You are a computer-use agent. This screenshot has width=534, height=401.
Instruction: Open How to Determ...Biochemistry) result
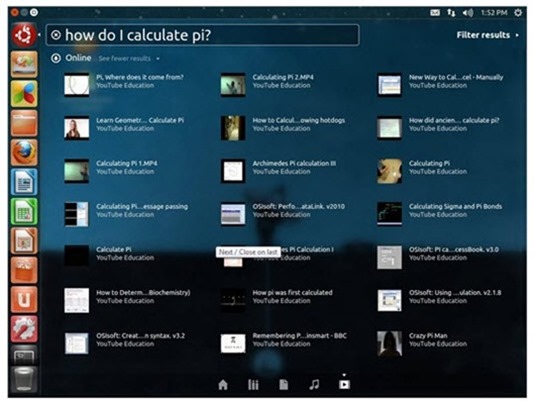(127, 300)
